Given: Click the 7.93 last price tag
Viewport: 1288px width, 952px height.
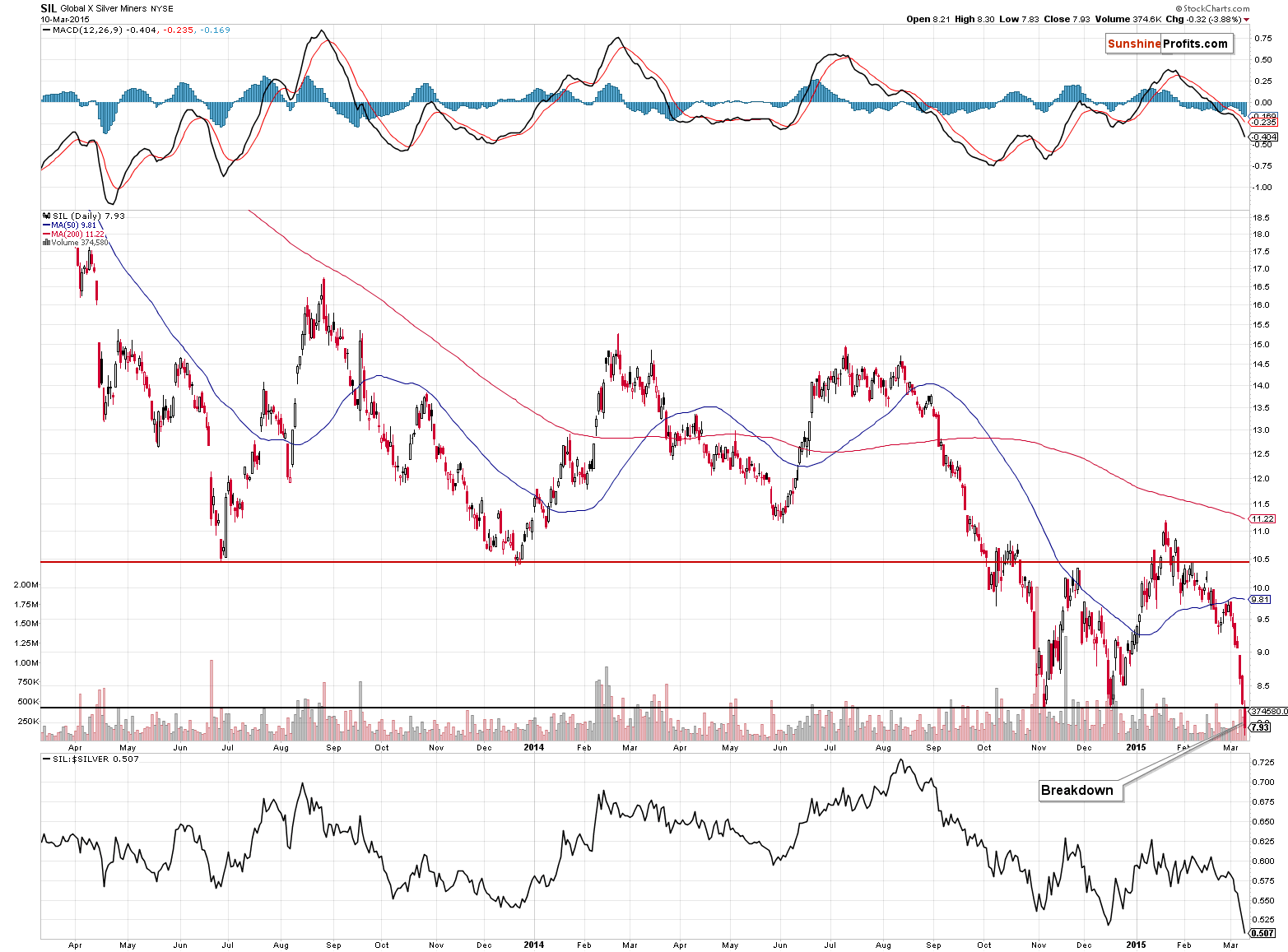Looking at the screenshot, I should (1260, 727).
